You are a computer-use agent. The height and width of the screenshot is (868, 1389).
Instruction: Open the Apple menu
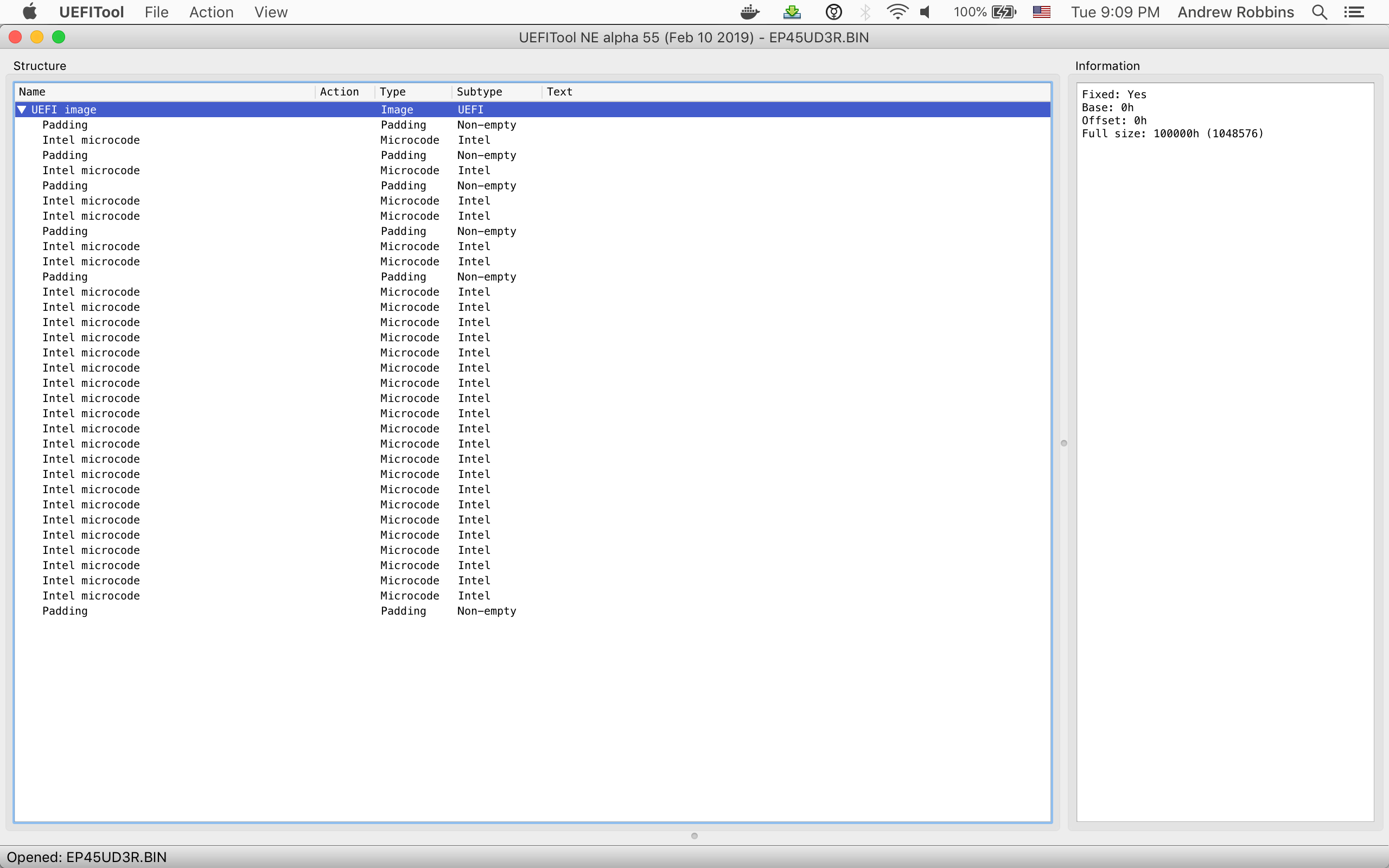coord(29,12)
